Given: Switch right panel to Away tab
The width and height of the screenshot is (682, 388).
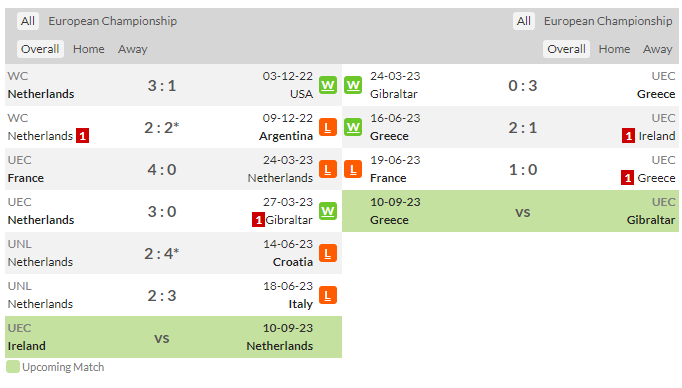Looking at the screenshot, I should pos(658,49).
